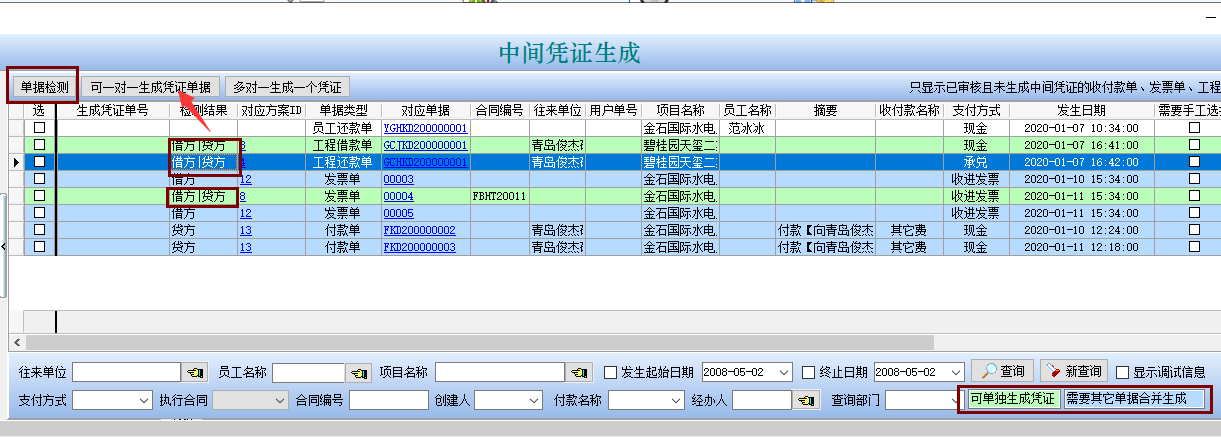Open invoice link 00005
This screenshot has width=1221, height=437.
(399, 213)
